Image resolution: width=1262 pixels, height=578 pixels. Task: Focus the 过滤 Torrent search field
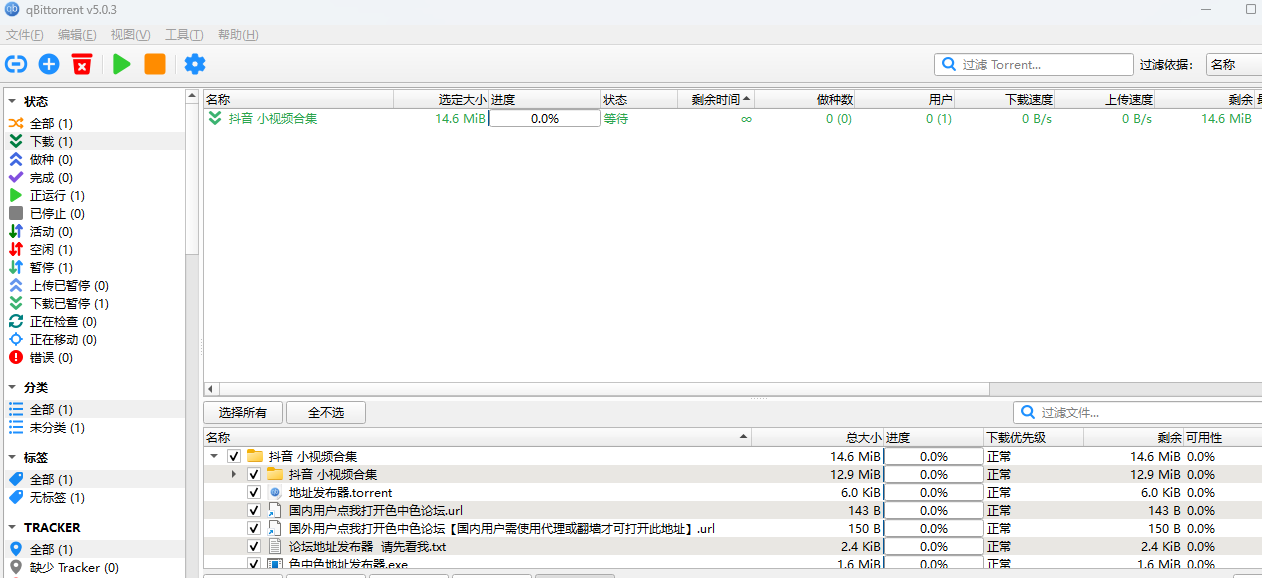1034,64
